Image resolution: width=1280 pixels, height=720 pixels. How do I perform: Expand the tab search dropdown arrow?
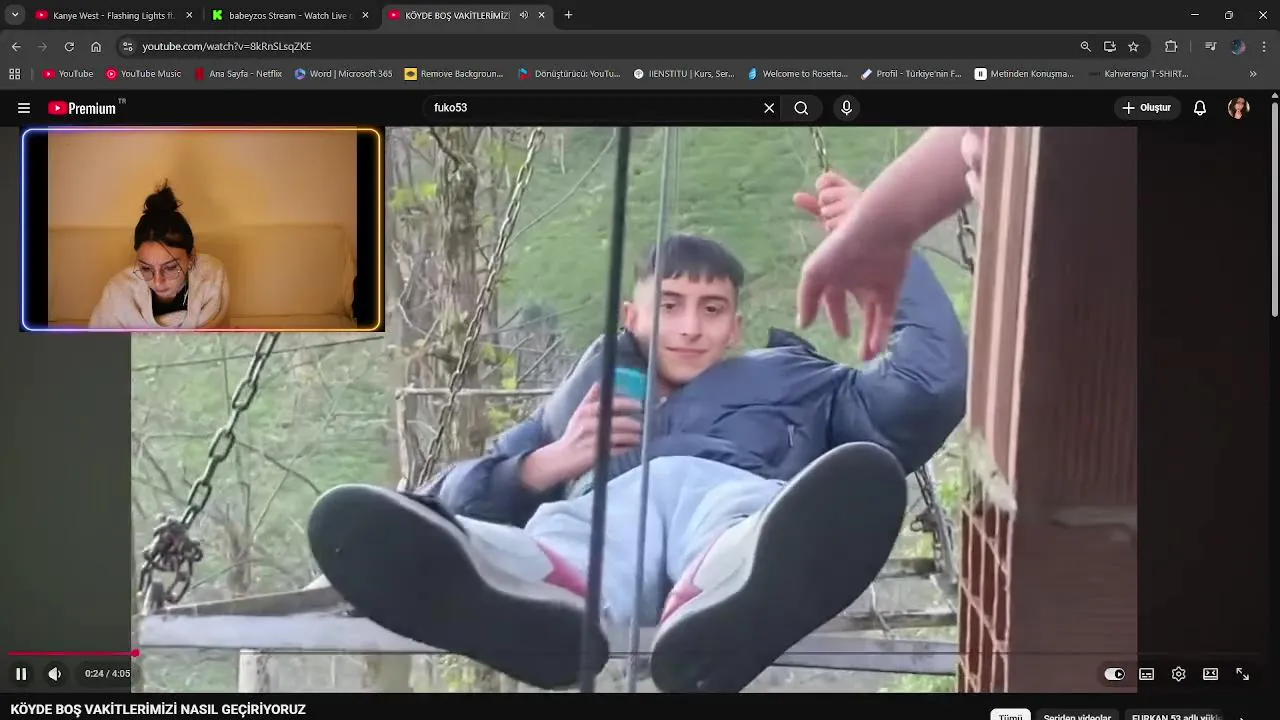click(15, 15)
